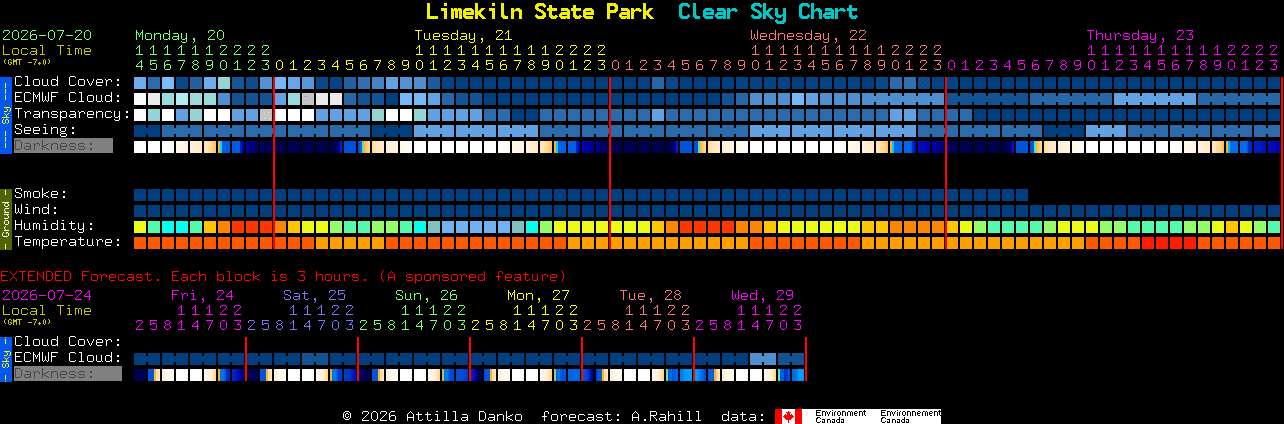Click the Humidity row label
This screenshot has width=1284, height=424.
coord(54,226)
